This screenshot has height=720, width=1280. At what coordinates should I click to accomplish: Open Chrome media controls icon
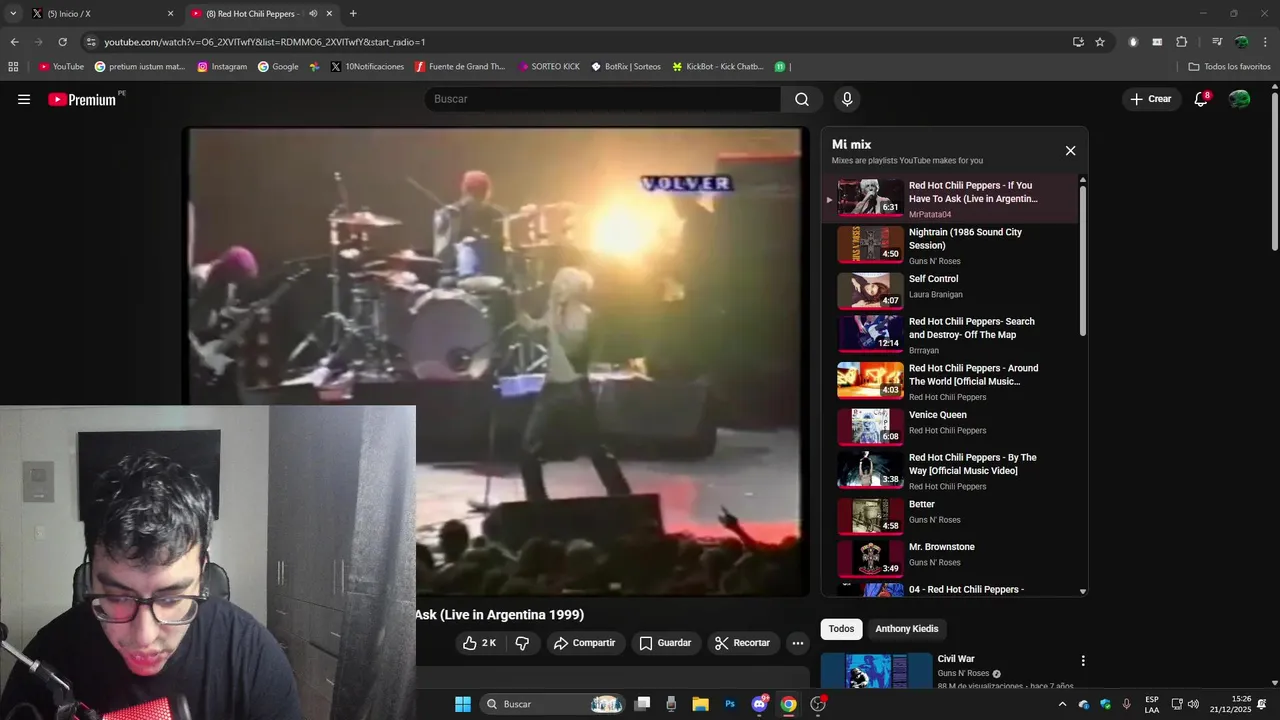(x=1217, y=42)
